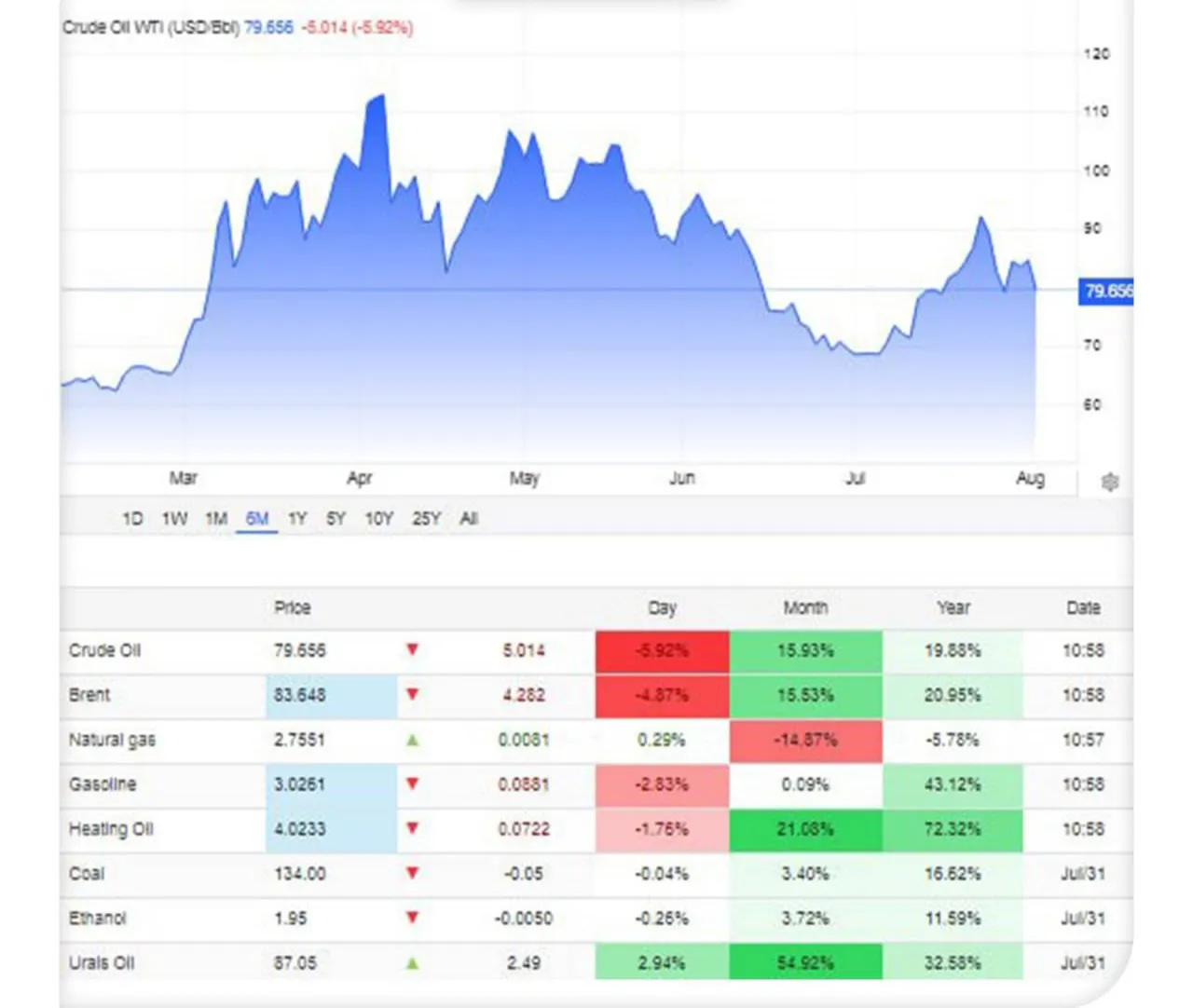Click the green up arrow beside Urals Oil
The height and width of the screenshot is (1008, 1193).
[412, 962]
